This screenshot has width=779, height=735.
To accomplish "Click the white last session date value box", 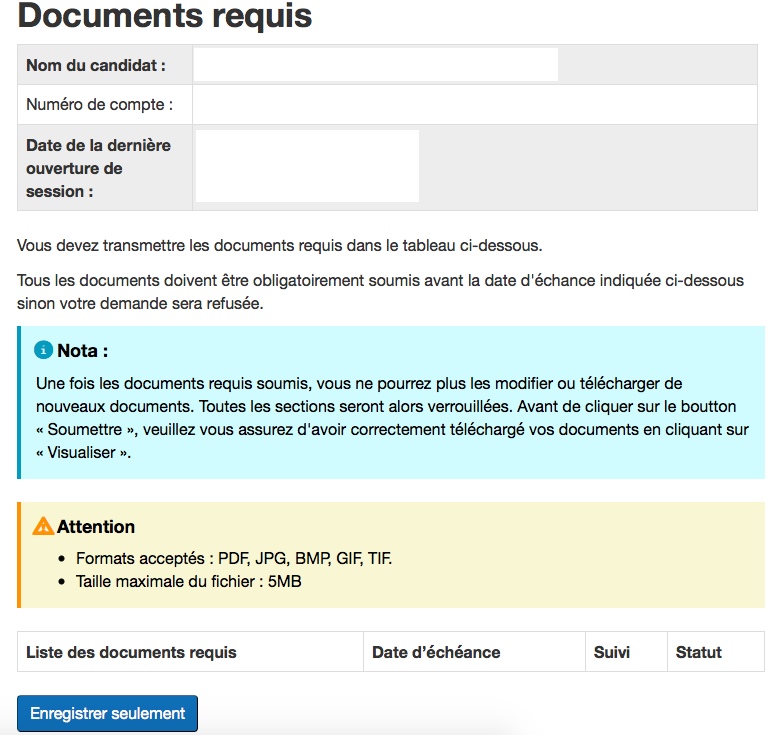I will click(x=307, y=166).
